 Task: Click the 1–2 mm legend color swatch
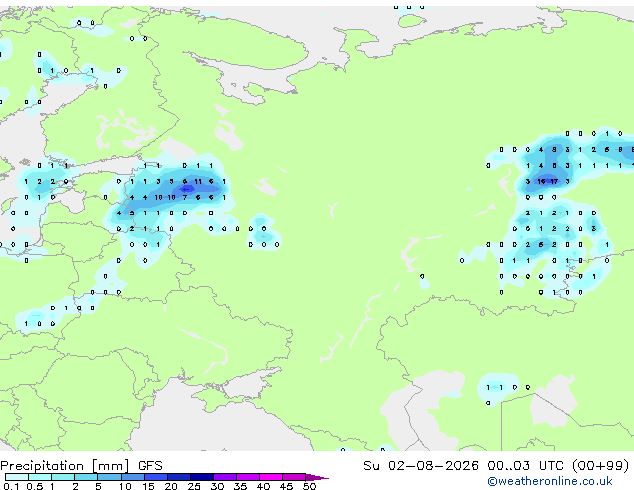point(63,477)
